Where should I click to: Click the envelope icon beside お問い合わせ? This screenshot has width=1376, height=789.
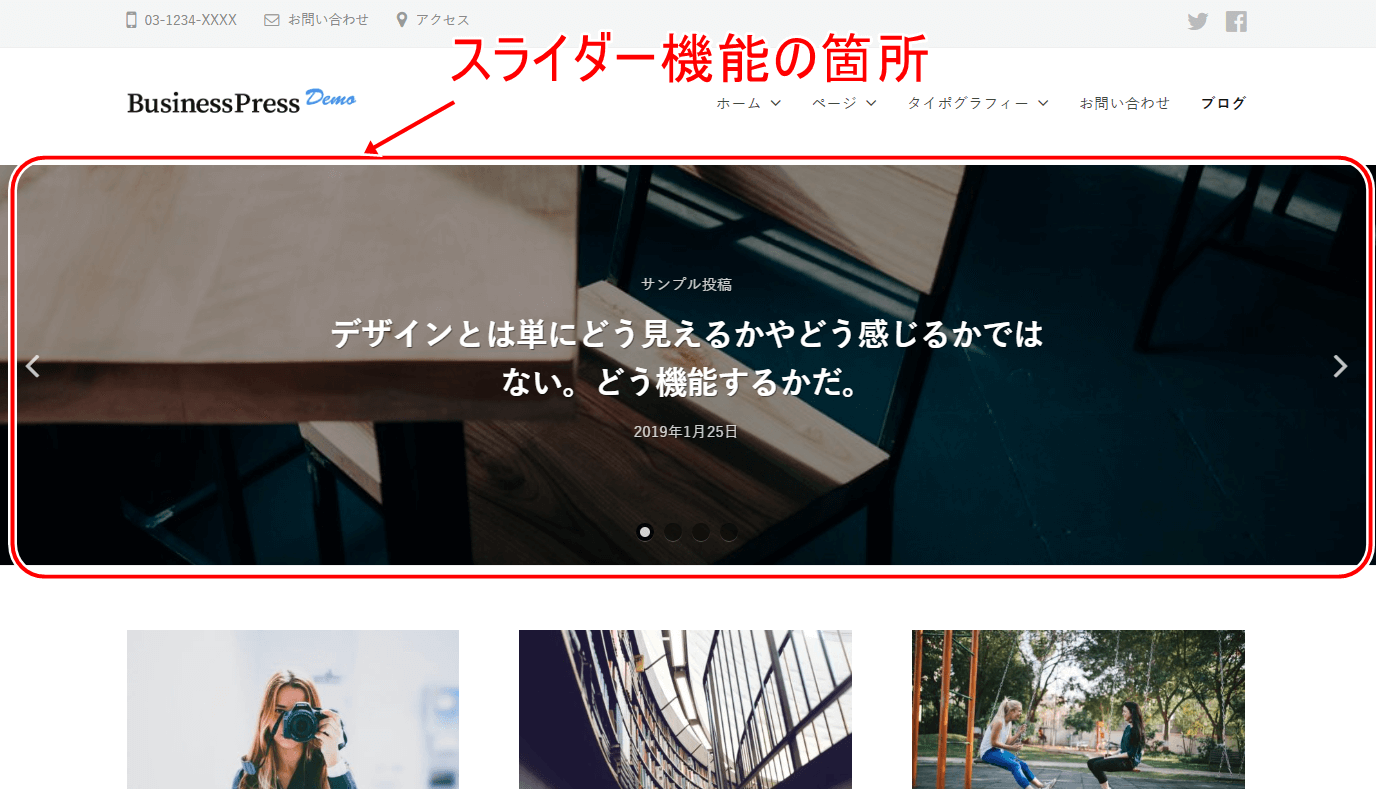click(272, 20)
